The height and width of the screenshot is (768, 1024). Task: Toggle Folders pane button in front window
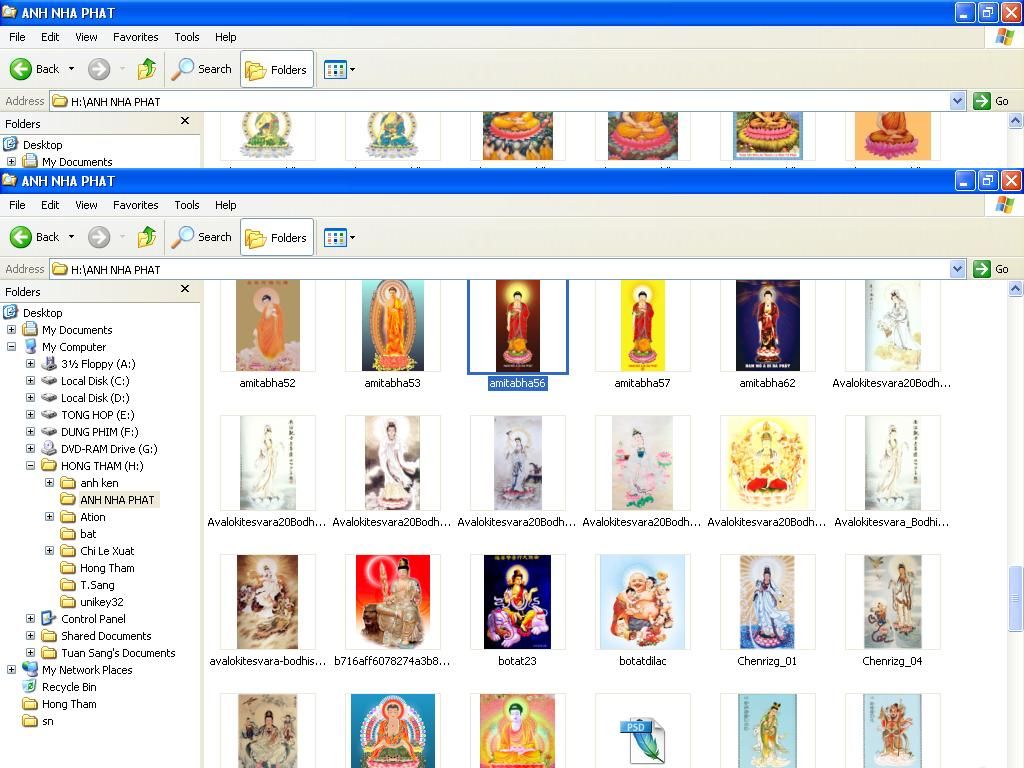(277, 238)
